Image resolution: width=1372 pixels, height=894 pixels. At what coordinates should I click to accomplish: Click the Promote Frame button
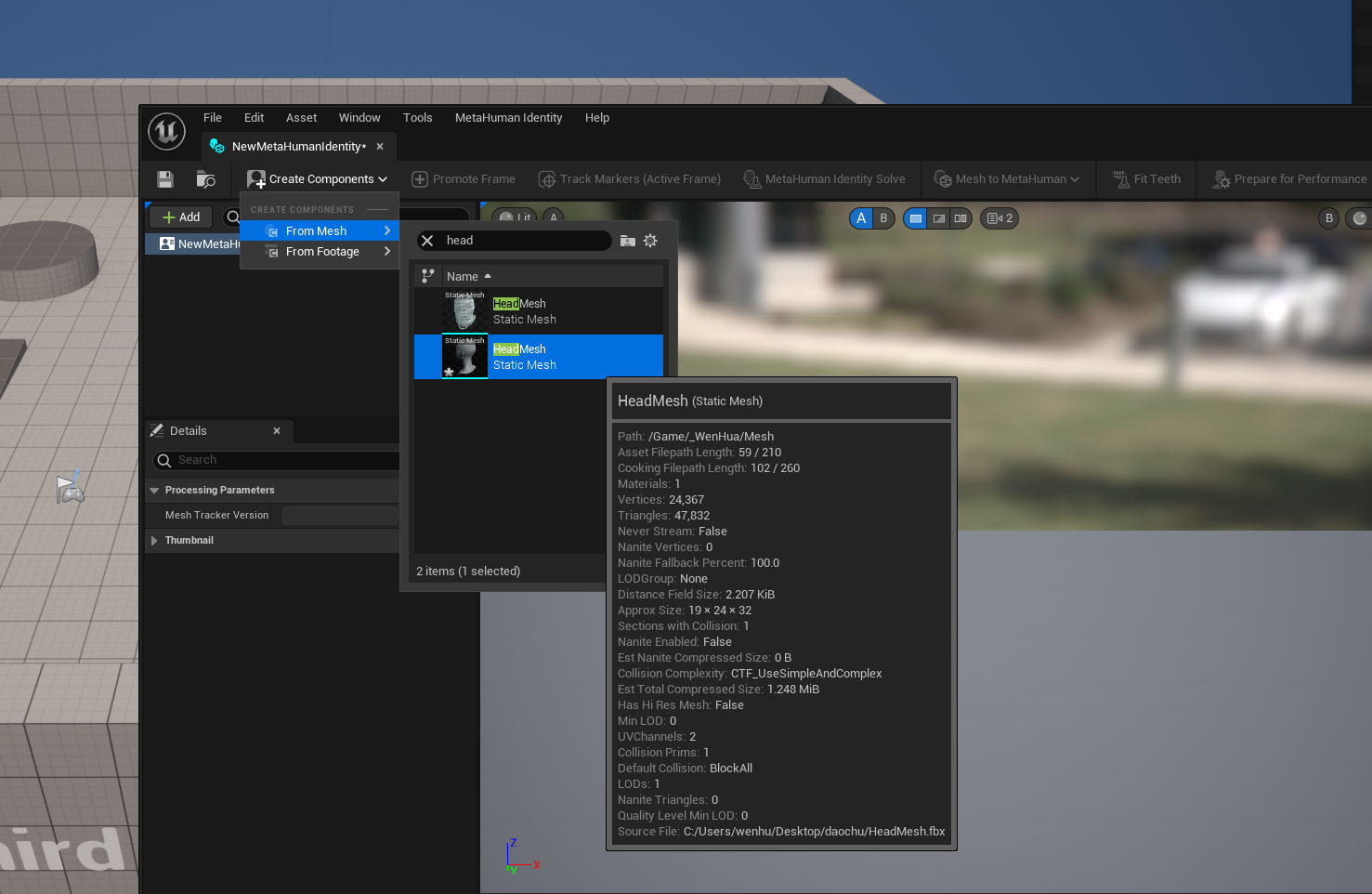(x=463, y=179)
